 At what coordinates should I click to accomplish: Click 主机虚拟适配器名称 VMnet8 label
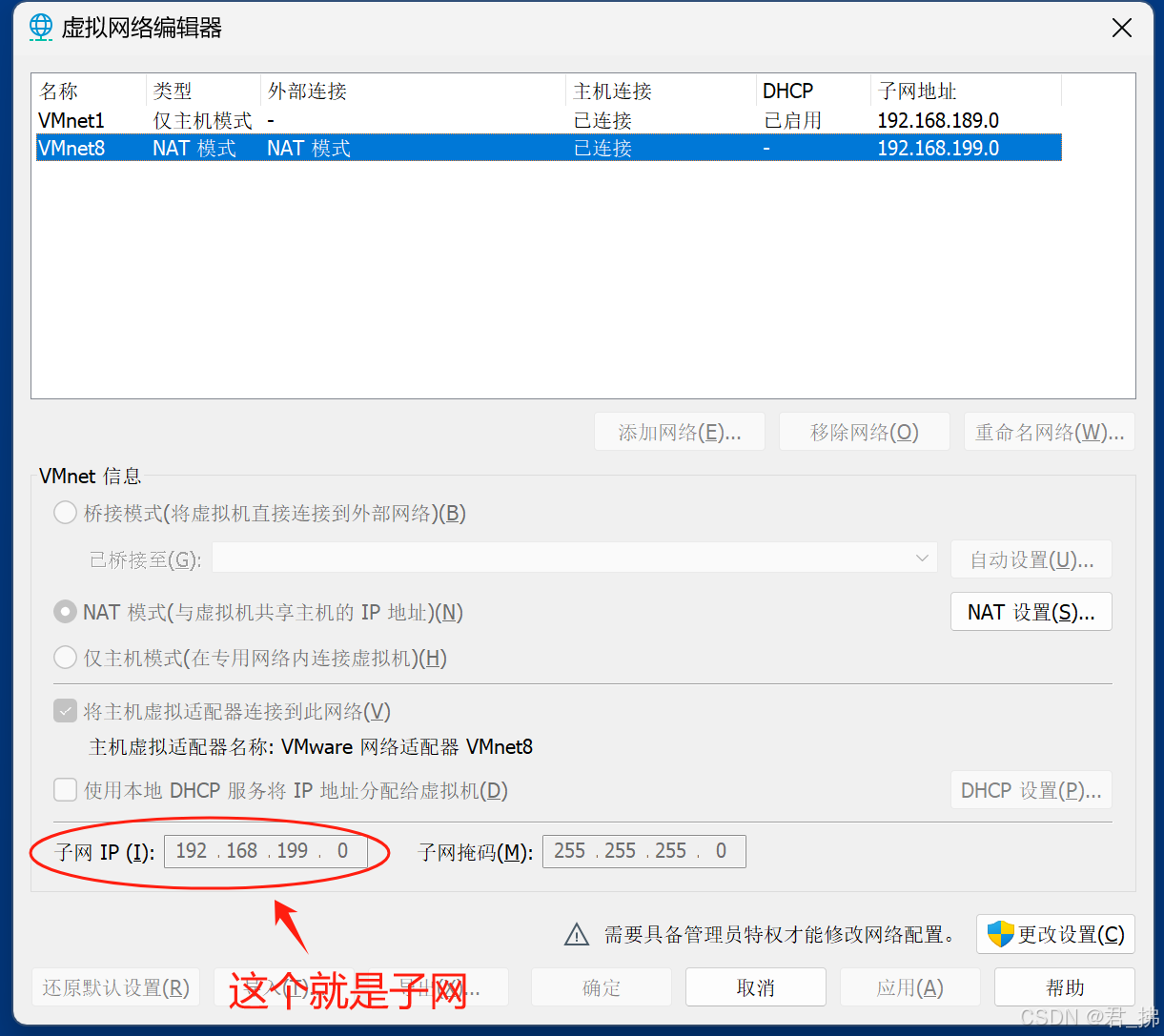click(311, 747)
